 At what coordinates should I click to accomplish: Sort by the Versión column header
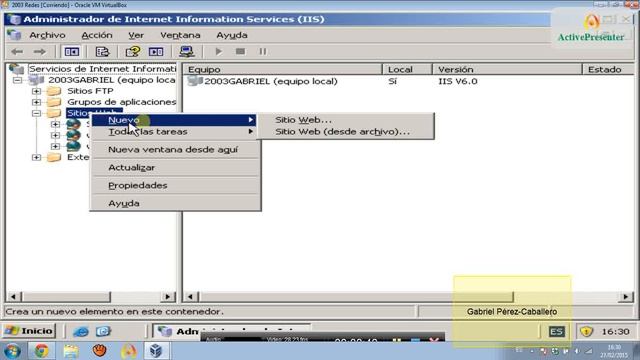[x=507, y=69]
